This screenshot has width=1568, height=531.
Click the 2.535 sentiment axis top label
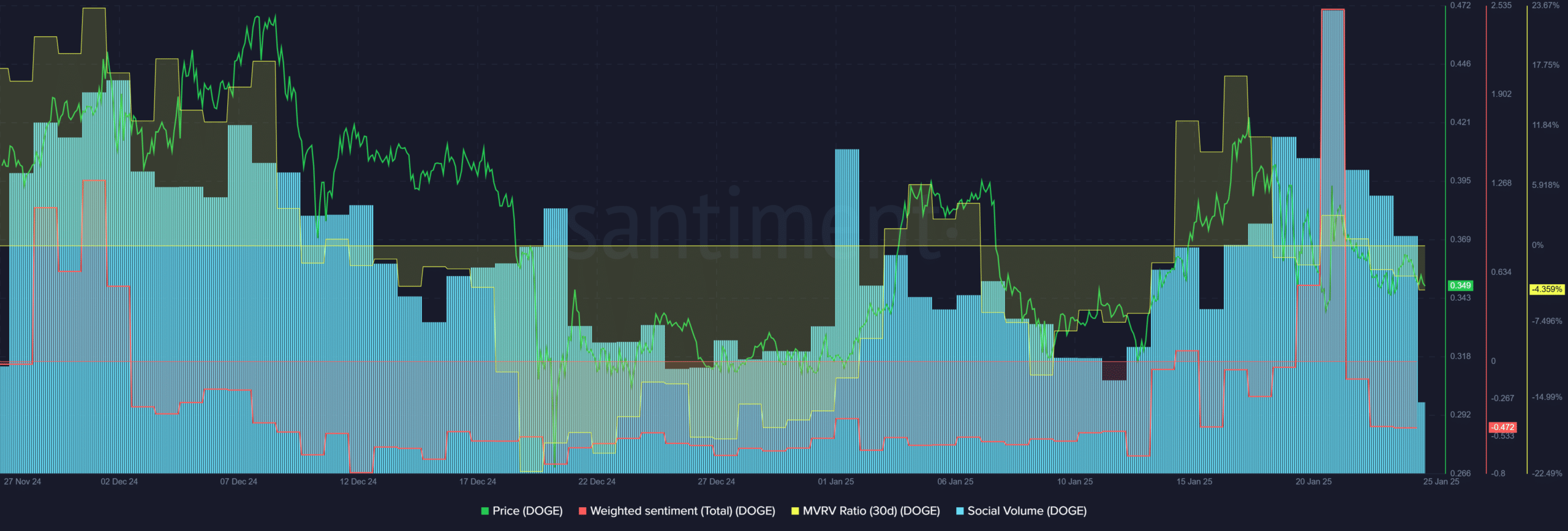(x=1501, y=6)
